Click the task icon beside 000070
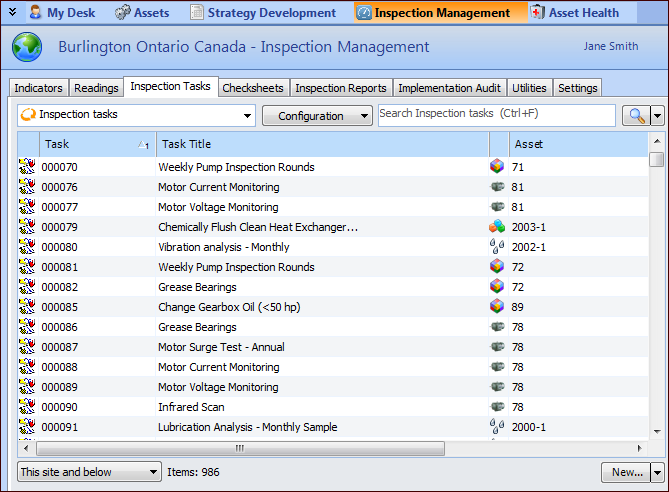669x492 pixels. click(27, 167)
